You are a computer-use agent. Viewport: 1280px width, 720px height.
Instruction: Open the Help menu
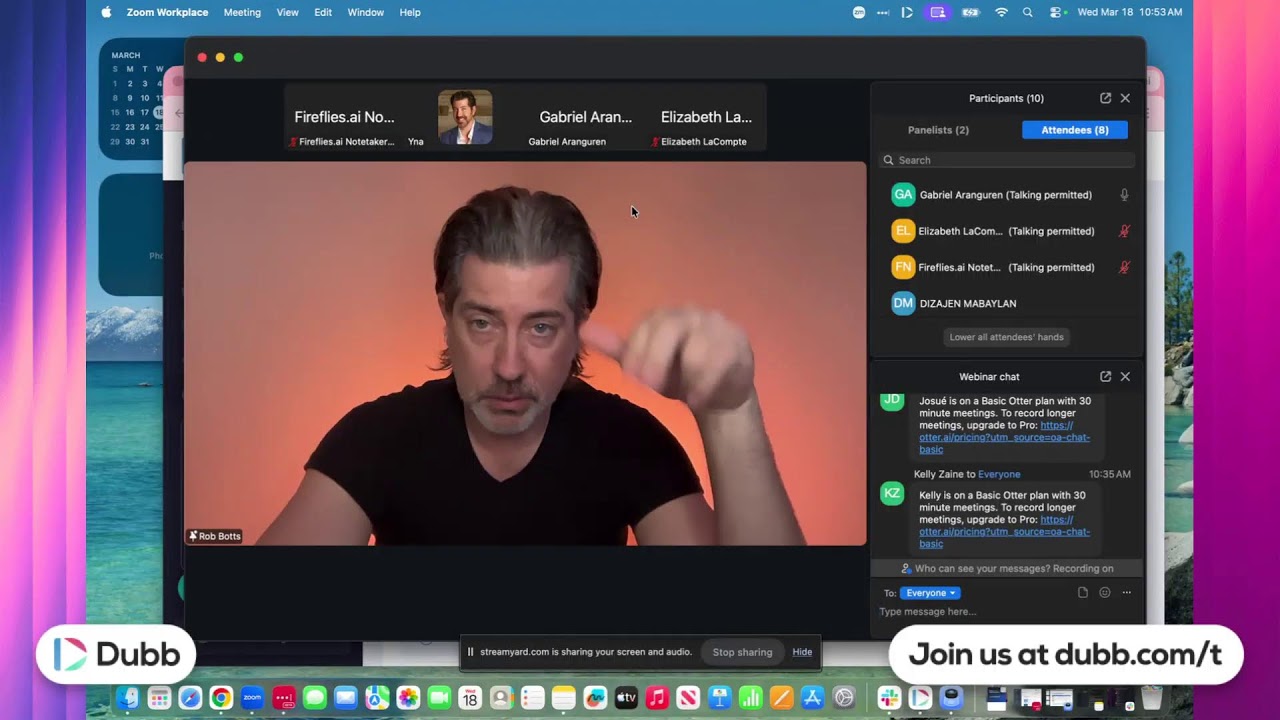[410, 12]
